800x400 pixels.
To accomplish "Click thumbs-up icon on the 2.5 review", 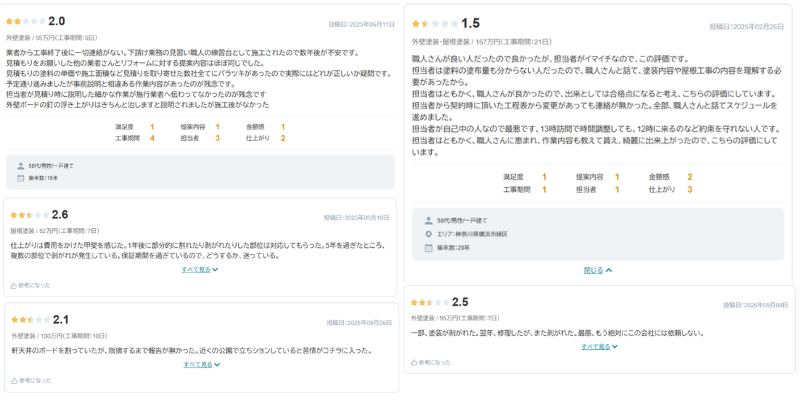I will point(414,363).
